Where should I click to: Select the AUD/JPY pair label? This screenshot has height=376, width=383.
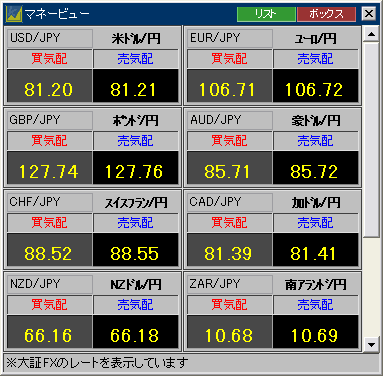tap(230, 120)
